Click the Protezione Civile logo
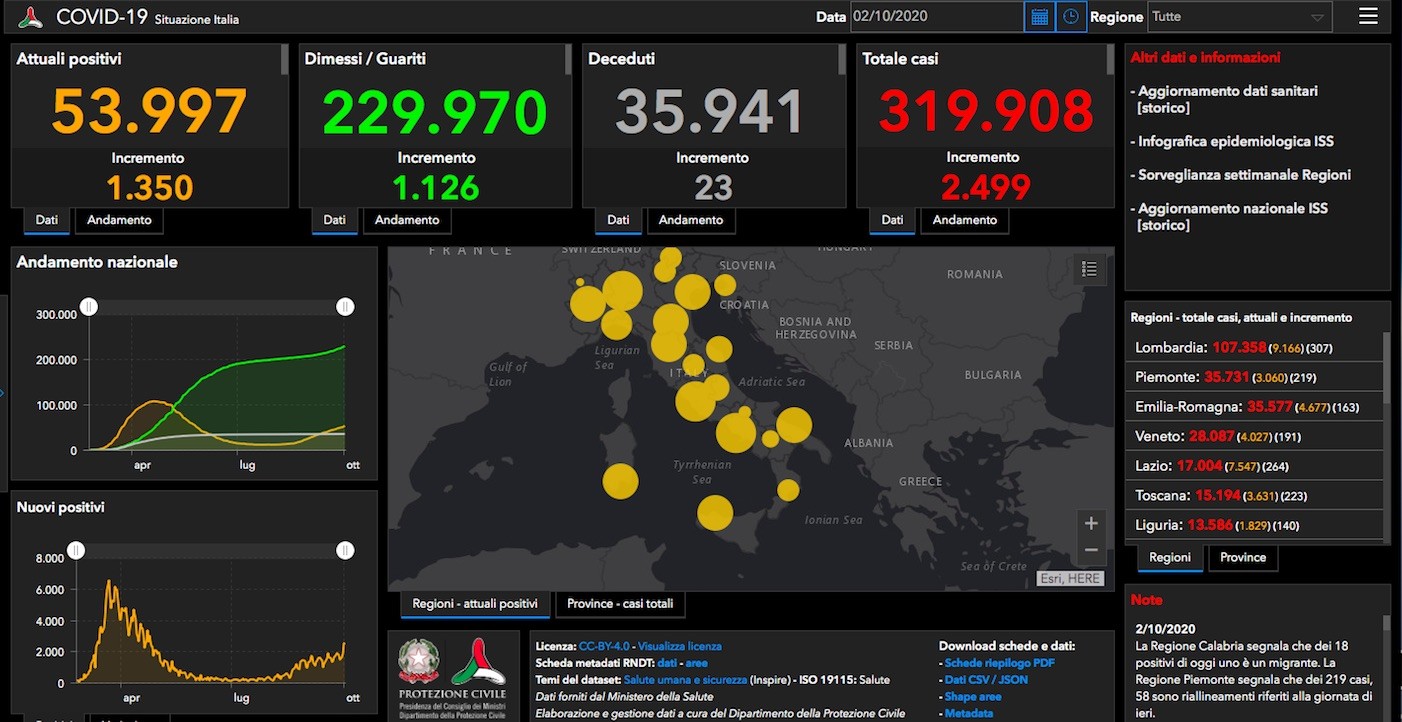The height and width of the screenshot is (722, 1402). 478,661
